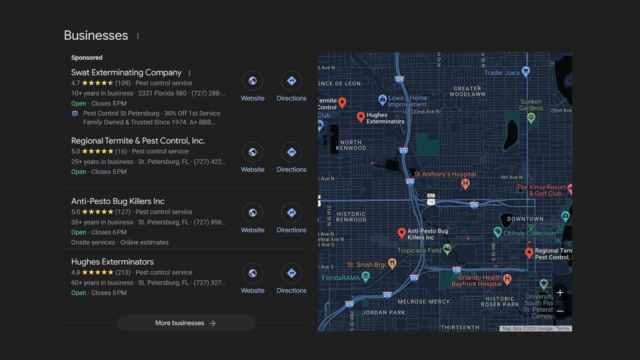Viewport: 640px width, 360px height.
Task: Click the Downtown map label
Action: (x=525, y=219)
